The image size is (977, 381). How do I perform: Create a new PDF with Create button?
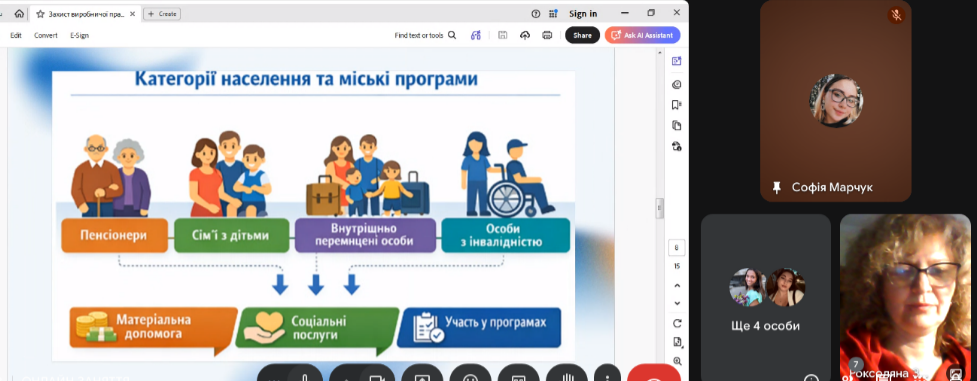tap(162, 14)
